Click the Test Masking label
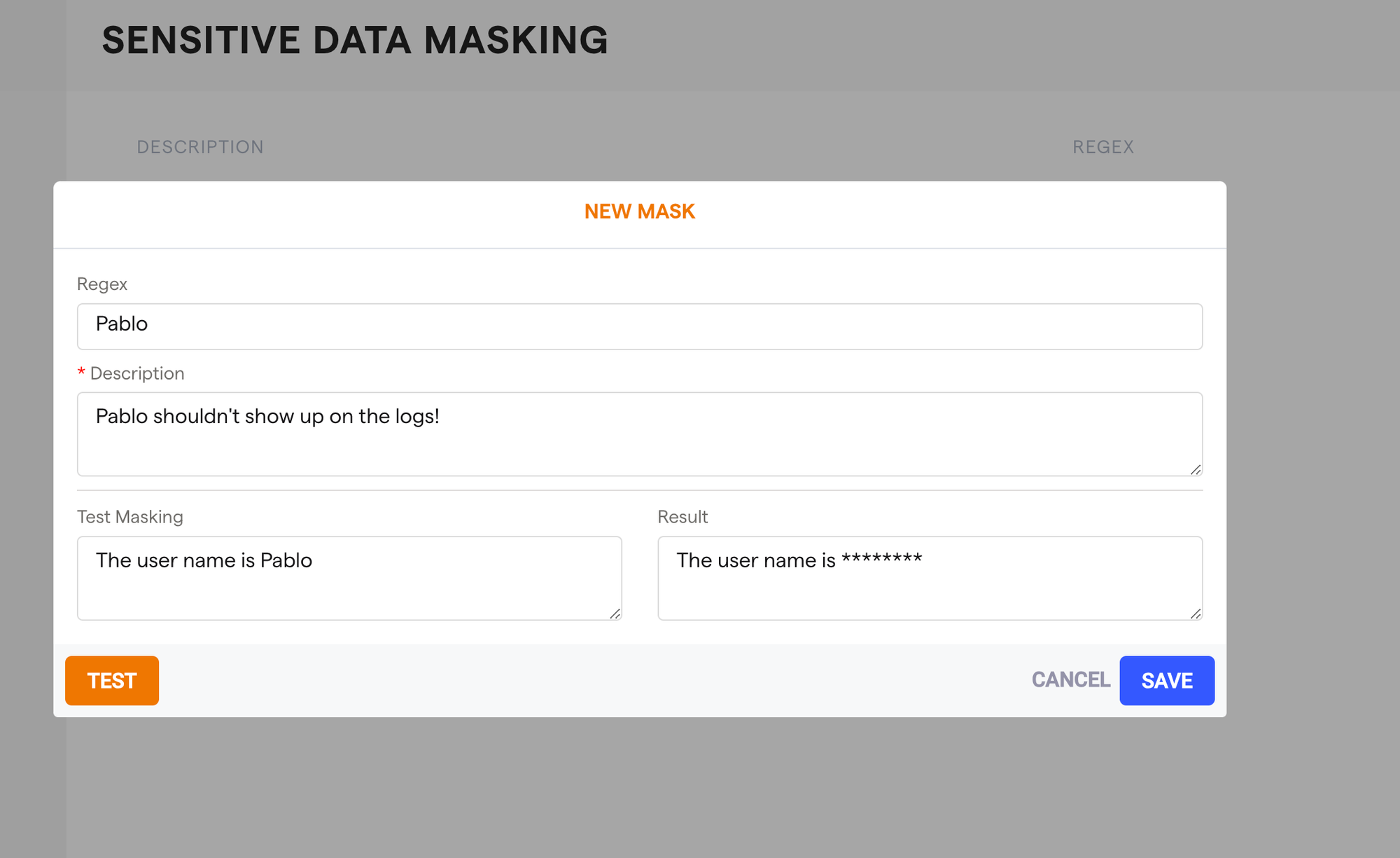The height and width of the screenshot is (858, 1400). [130, 517]
